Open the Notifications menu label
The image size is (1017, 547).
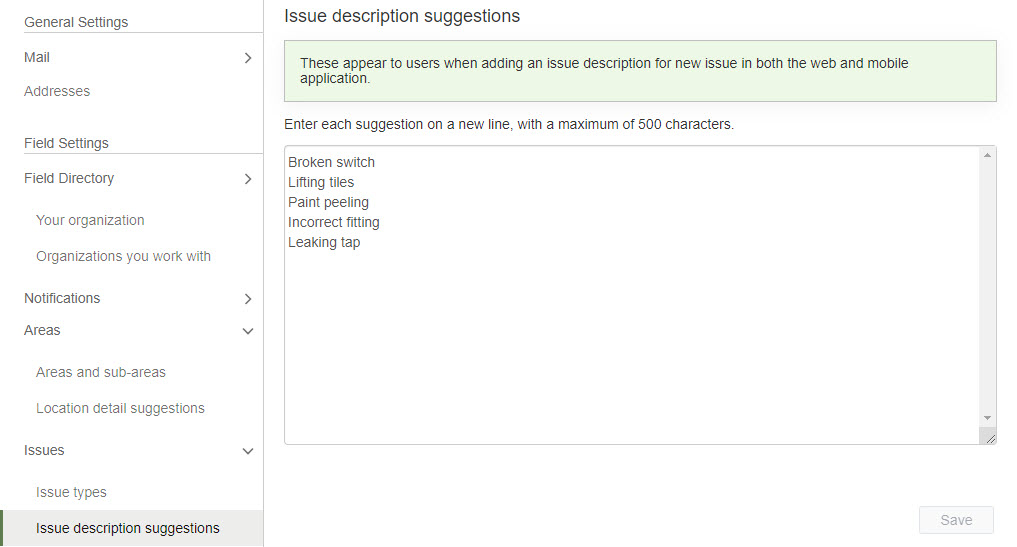62,298
